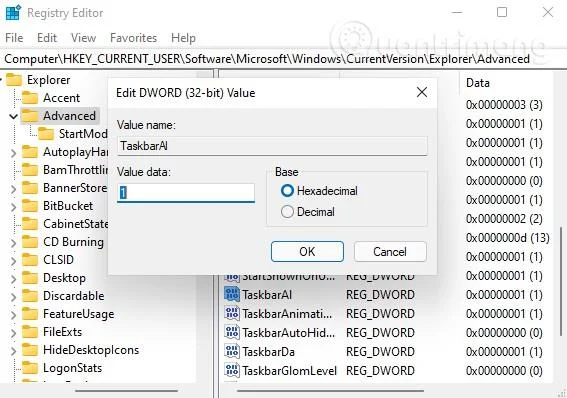Minimize the Registry Editor window
The height and width of the screenshot is (398, 567).
pyautogui.click(x=457, y=12)
